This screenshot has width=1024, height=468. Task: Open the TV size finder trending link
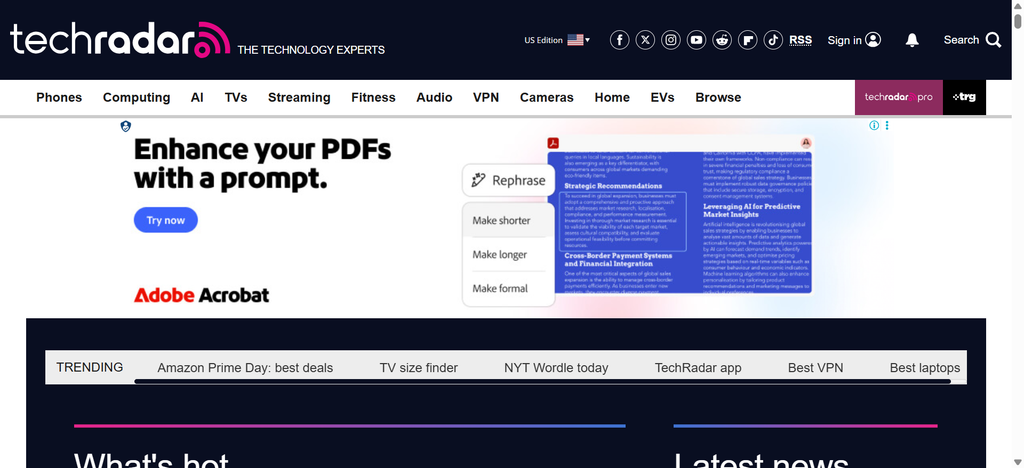point(419,367)
